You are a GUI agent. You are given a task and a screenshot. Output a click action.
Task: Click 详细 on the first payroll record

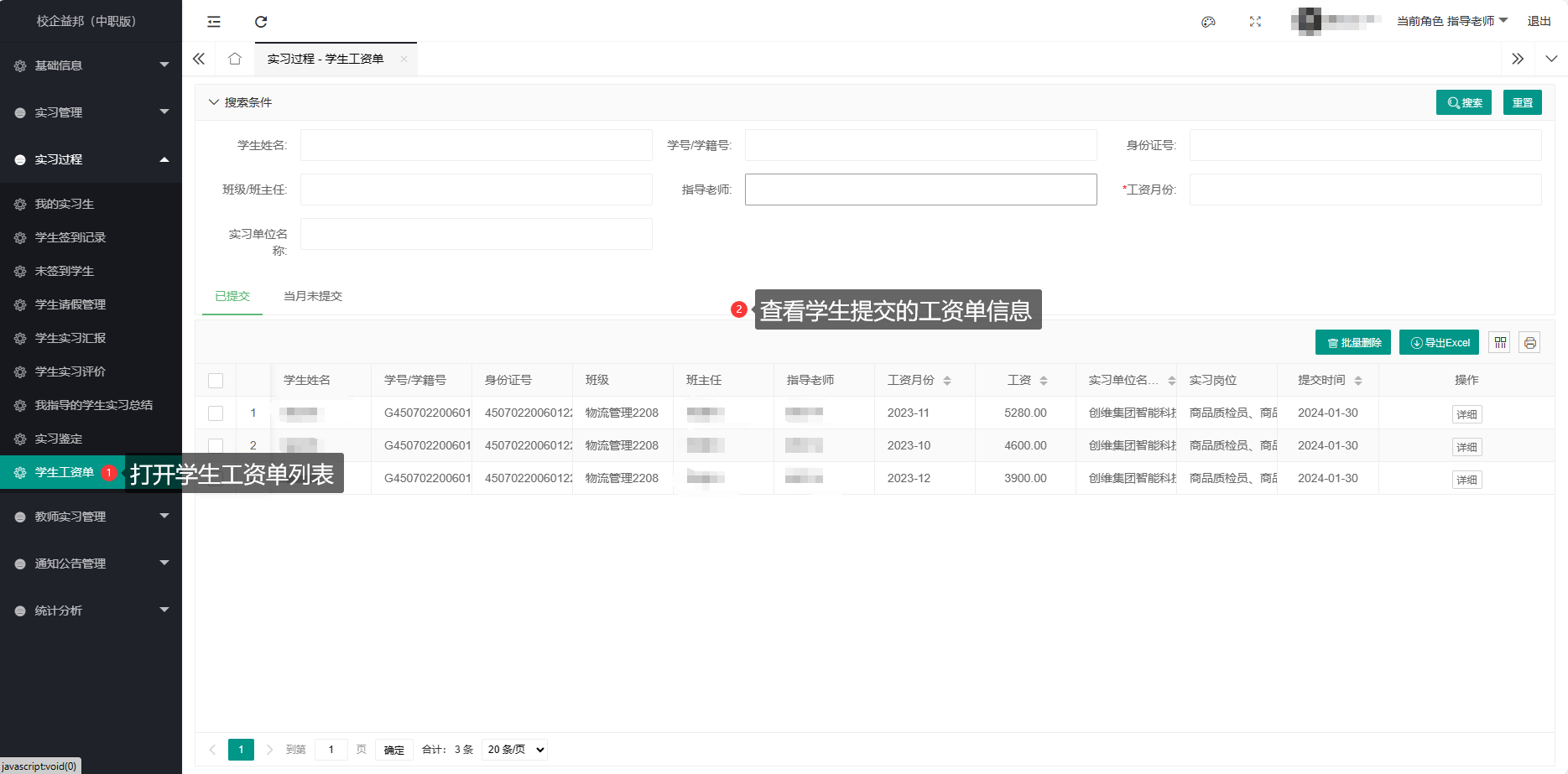click(1466, 413)
